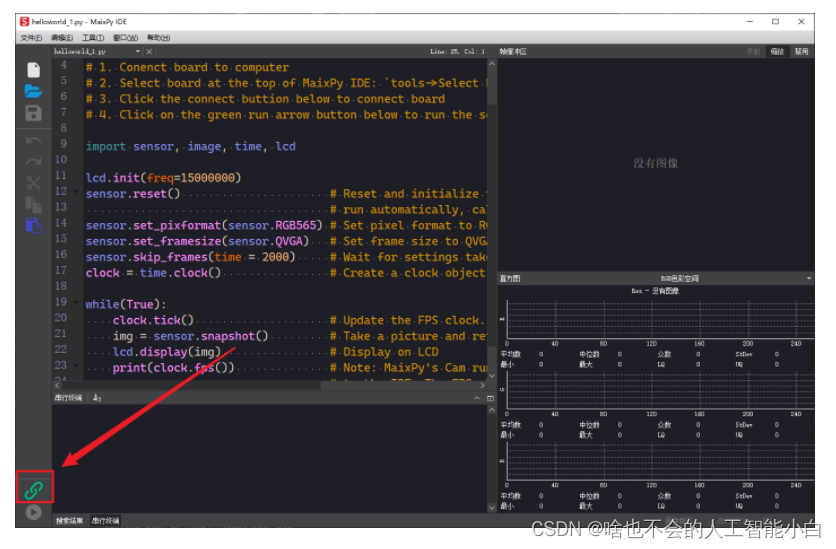Open the 工具(T) Tools menu

coord(93,38)
